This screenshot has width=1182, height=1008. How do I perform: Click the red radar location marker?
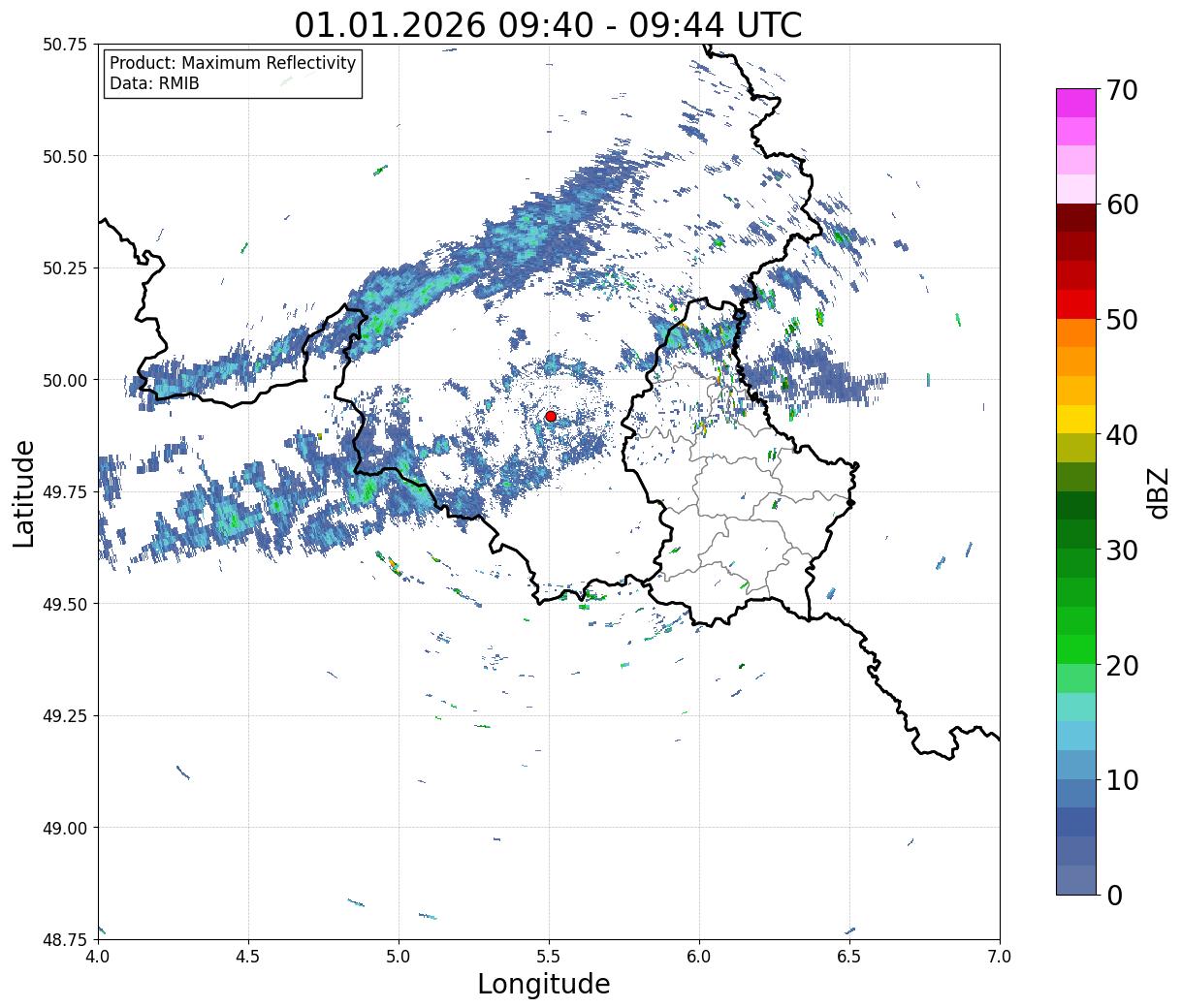coord(551,416)
